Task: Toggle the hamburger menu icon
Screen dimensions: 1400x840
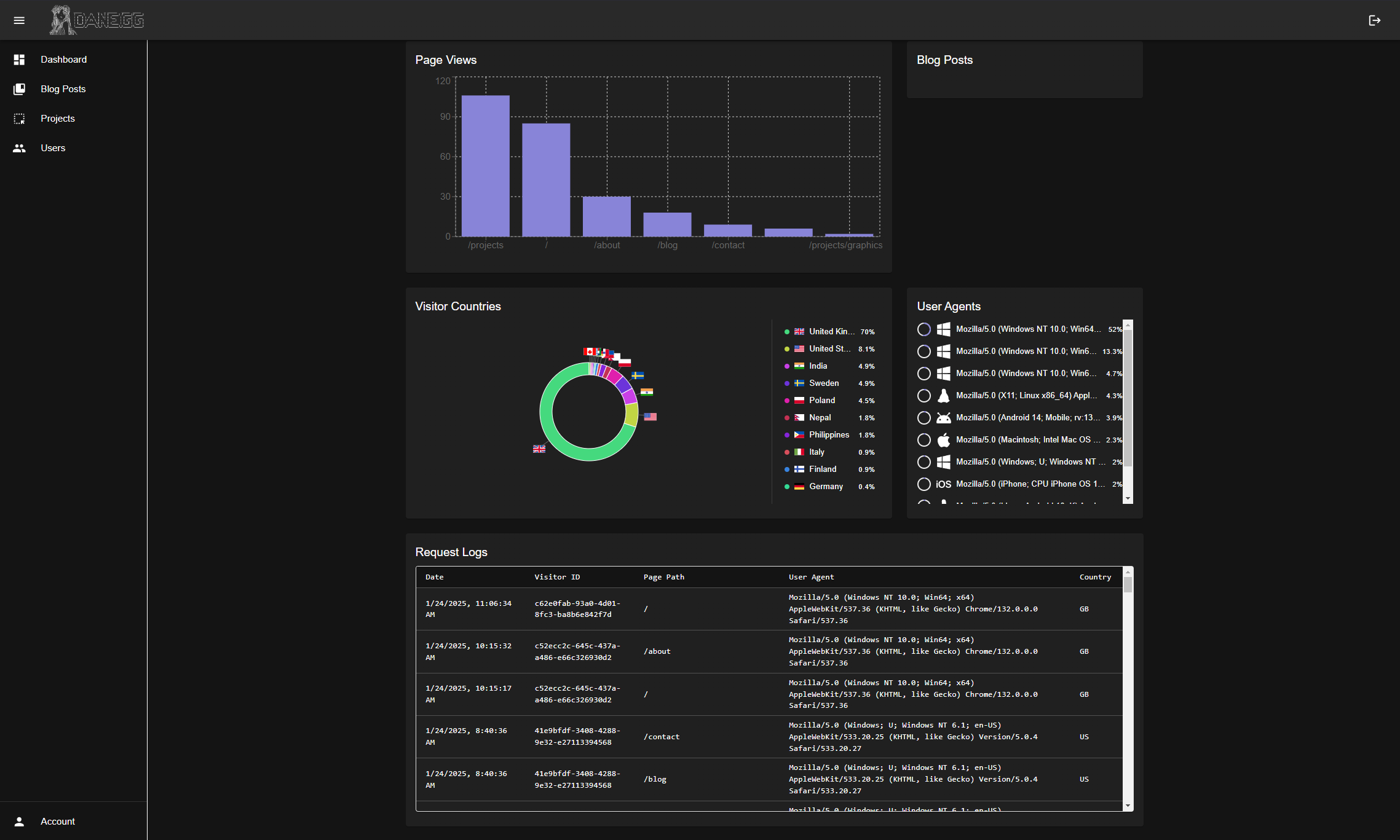Action: 19,20
